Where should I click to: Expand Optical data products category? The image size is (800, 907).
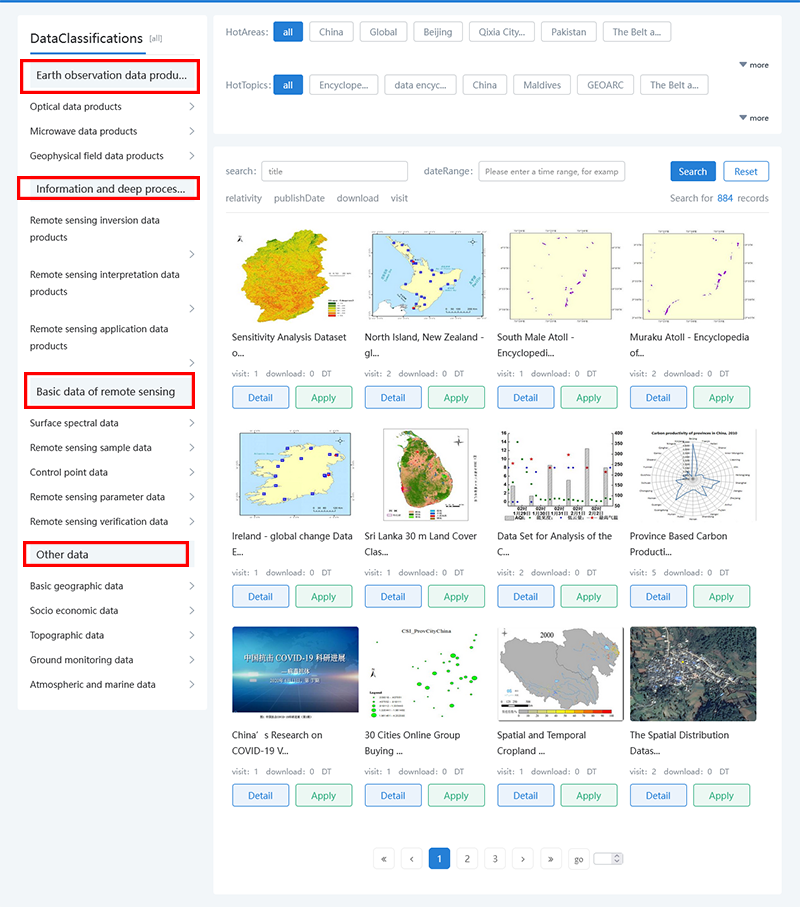(x=191, y=107)
